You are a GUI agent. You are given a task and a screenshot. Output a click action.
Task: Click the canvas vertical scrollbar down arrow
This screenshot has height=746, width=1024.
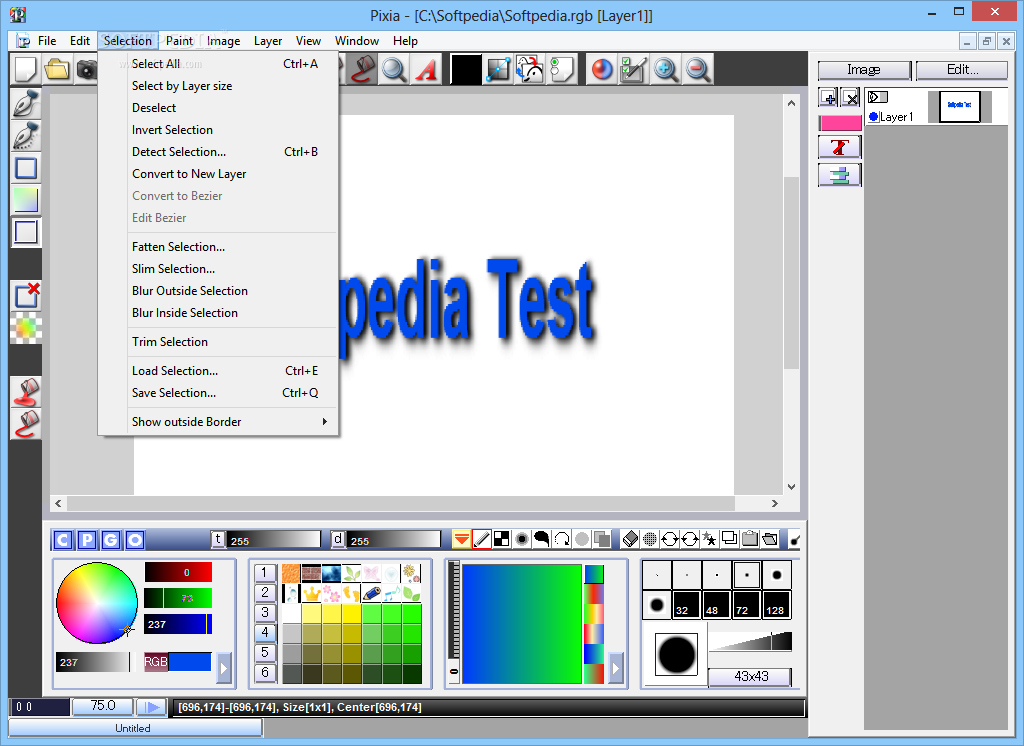click(791, 487)
